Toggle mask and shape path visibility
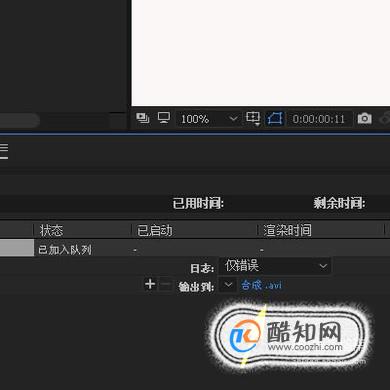This screenshot has width=390, height=390. pos(275,119)
